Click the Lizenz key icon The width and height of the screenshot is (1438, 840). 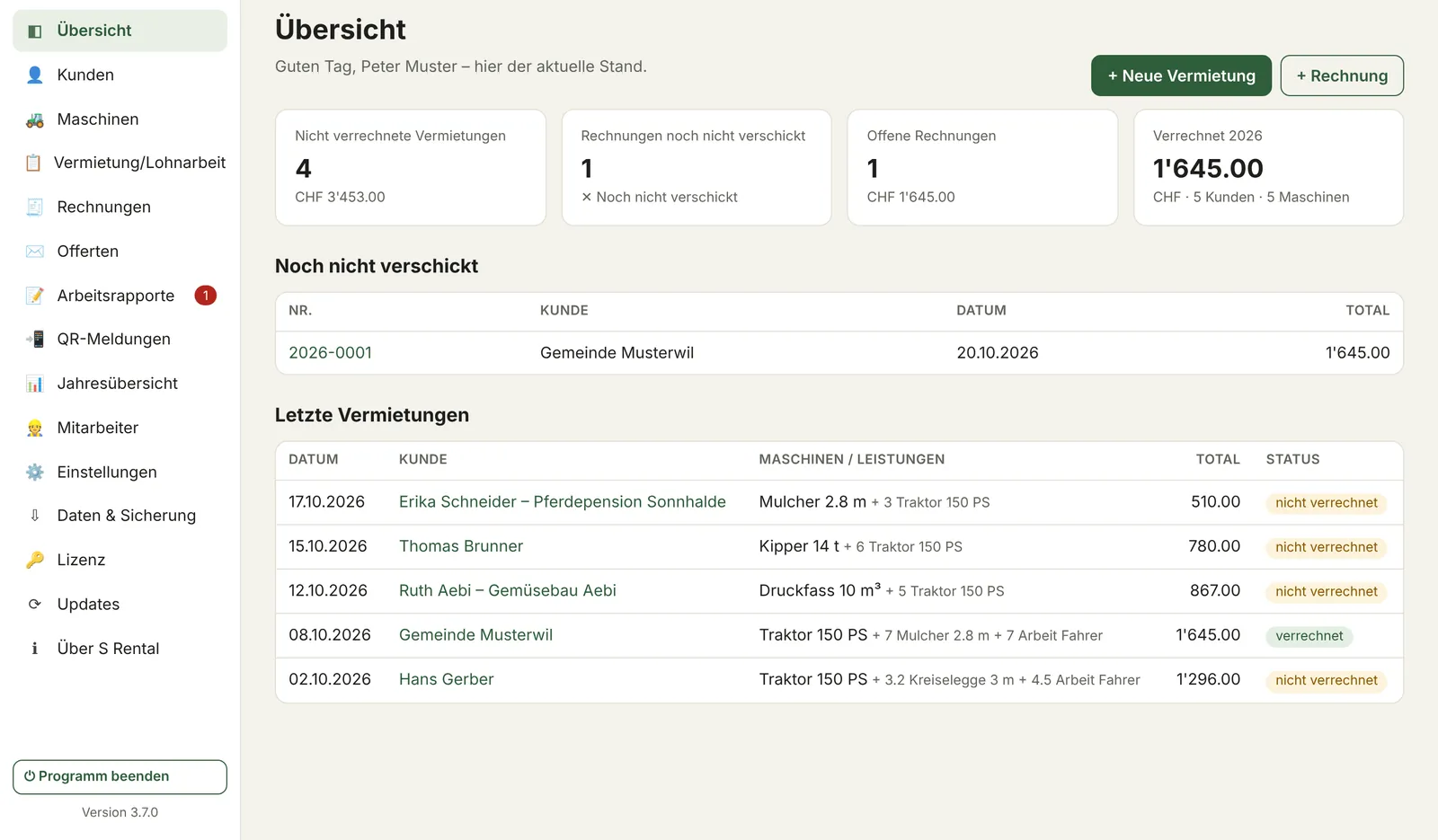(x=34, y=561)
